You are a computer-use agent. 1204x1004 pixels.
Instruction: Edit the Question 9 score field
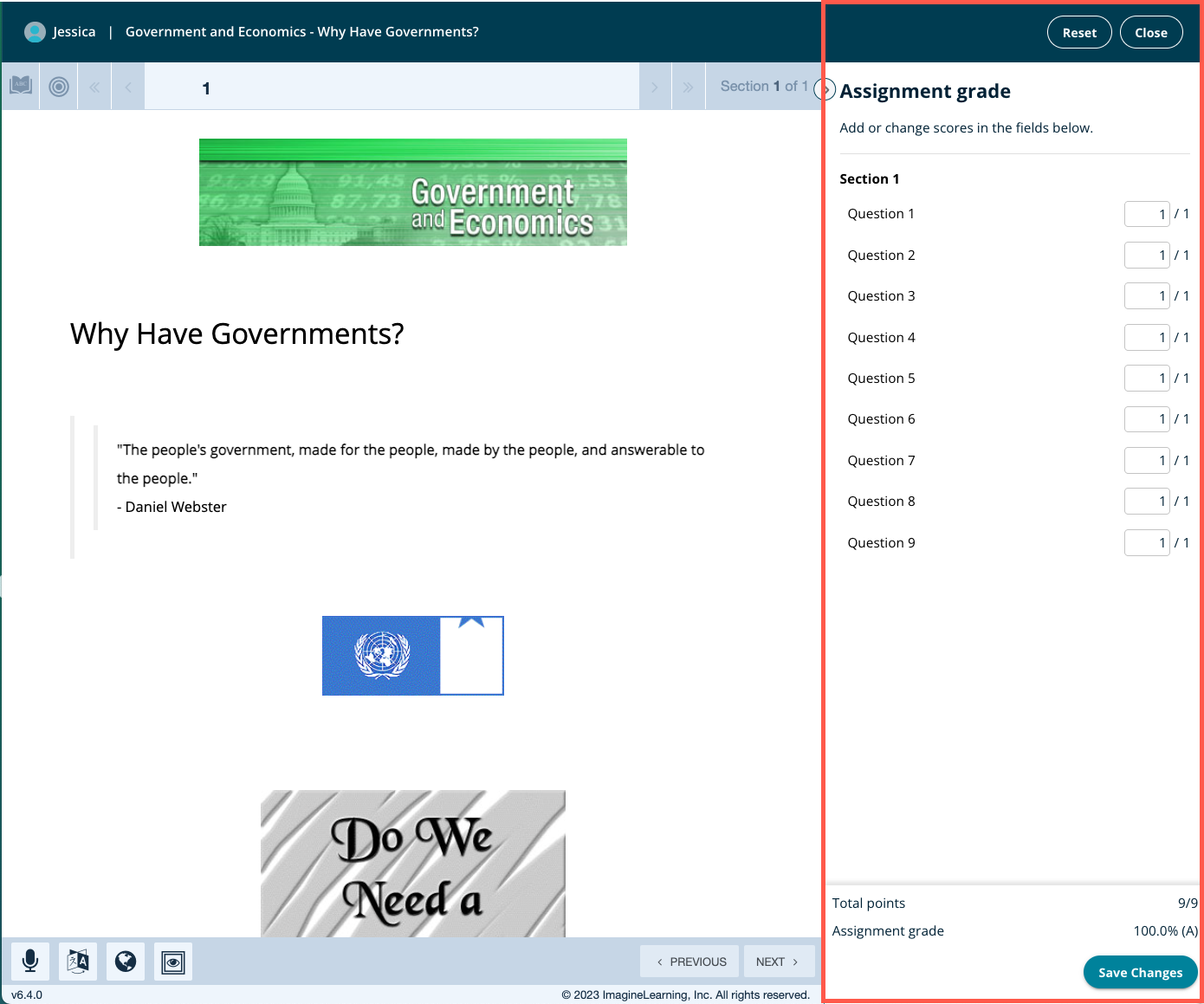(1146, 542)
